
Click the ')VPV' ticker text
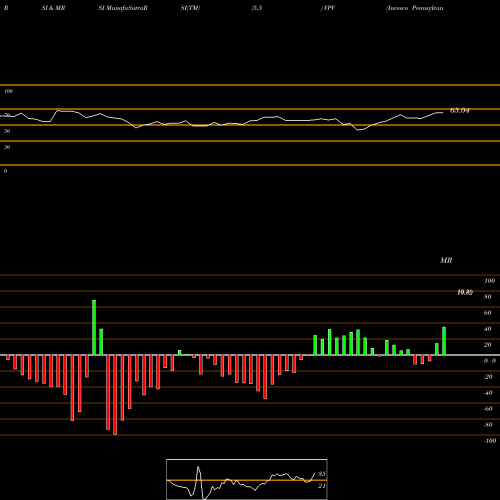tap(327, 8)
